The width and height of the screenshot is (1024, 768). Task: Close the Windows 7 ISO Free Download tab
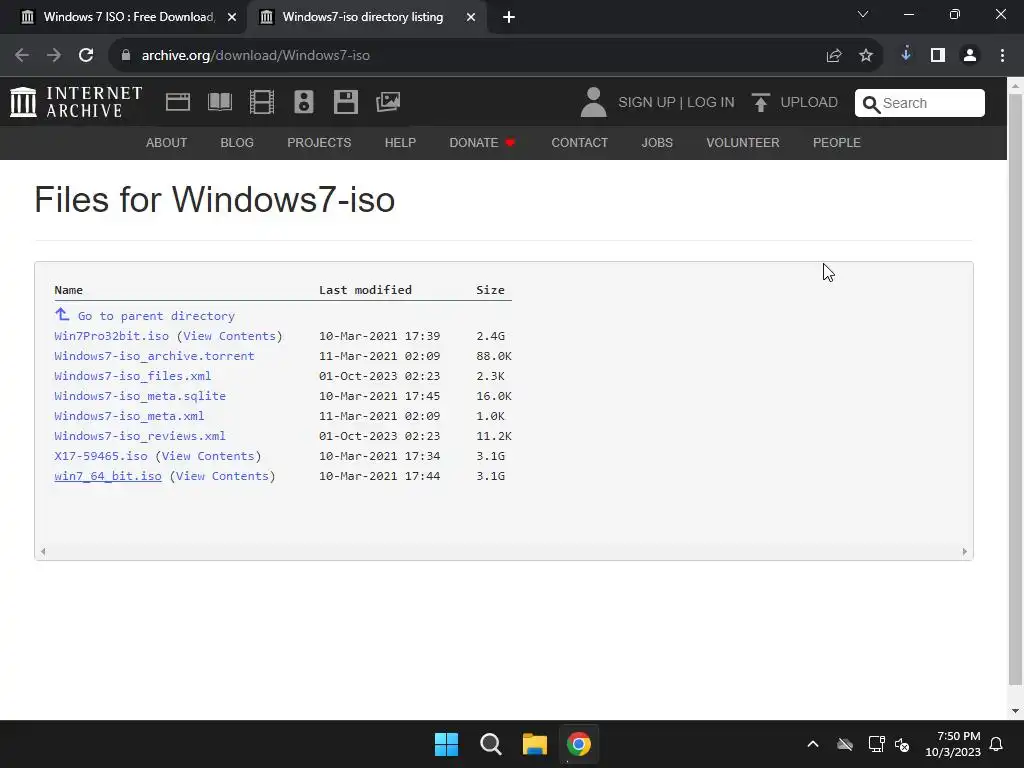[232, 18]
